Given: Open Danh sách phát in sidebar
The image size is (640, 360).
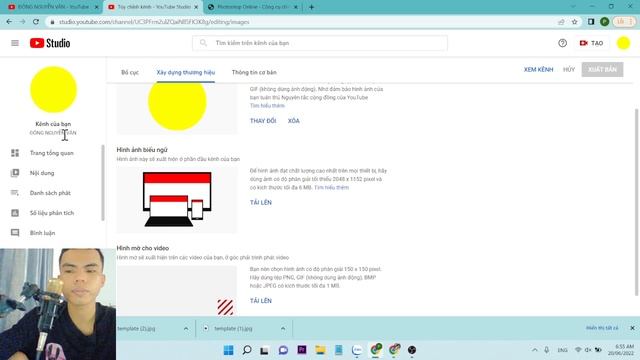Looking at the screenshot, I should pos(51,193).
